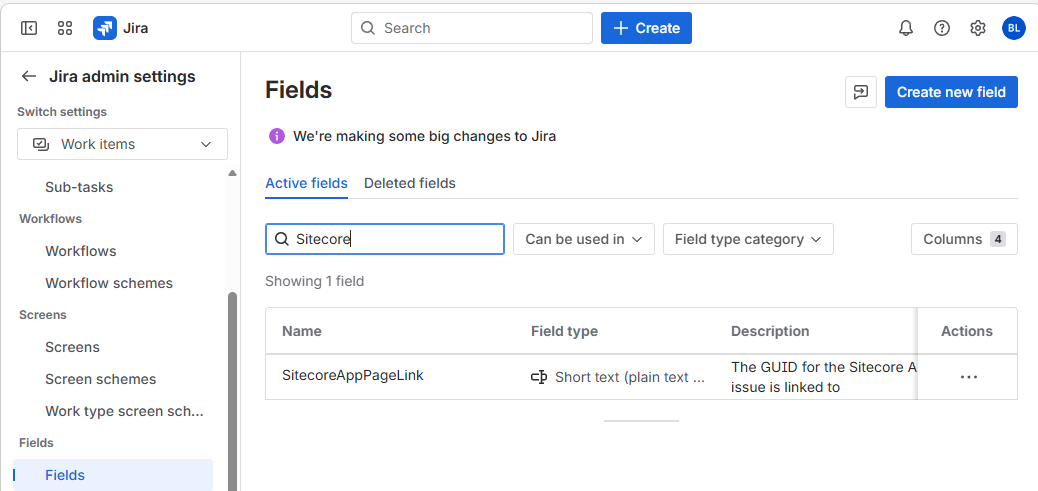This screenshot has height=491, width=1038.
Task: Click the Sitecore field search box
Action: [x=396, y=239]
